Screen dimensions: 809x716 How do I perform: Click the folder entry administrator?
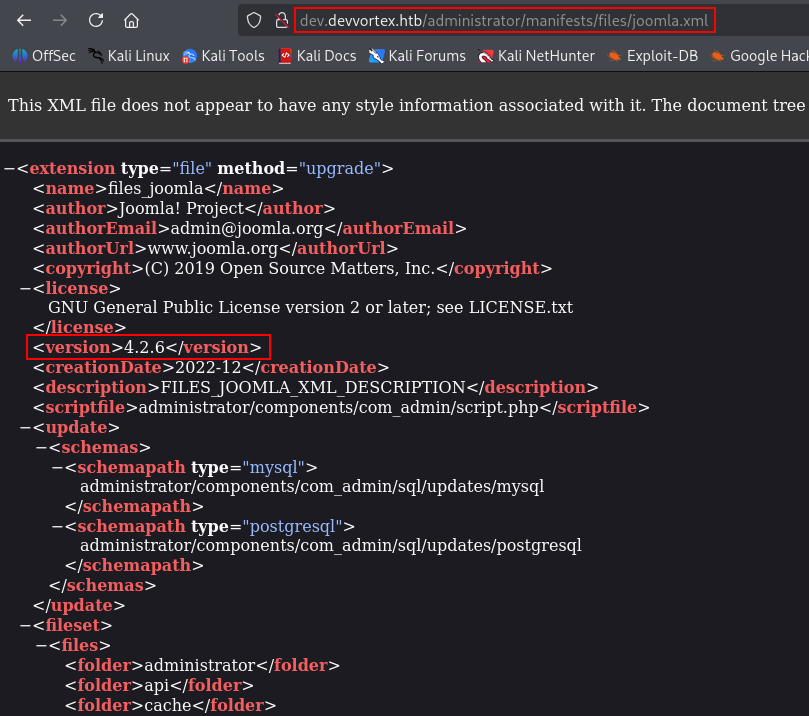coord(200,665)
